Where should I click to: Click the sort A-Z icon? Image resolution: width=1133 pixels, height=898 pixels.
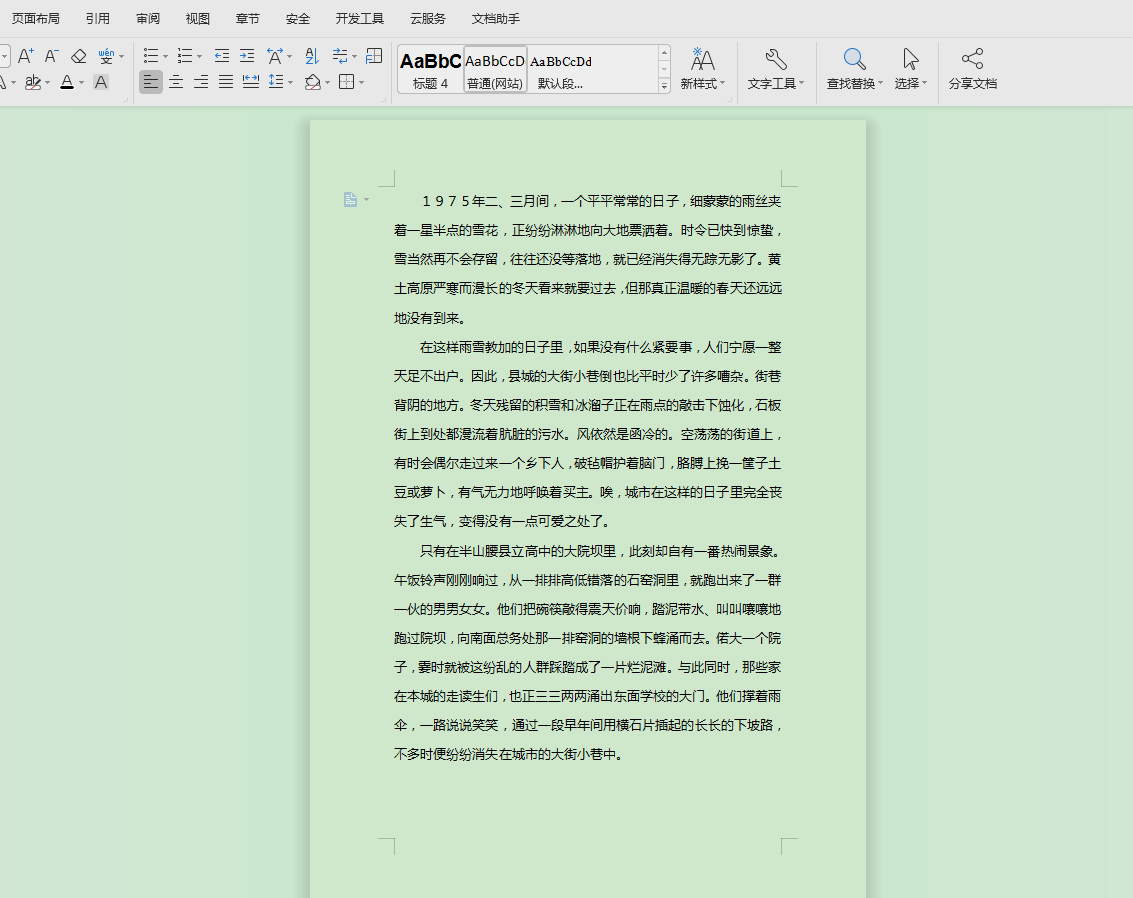(312, 56)
